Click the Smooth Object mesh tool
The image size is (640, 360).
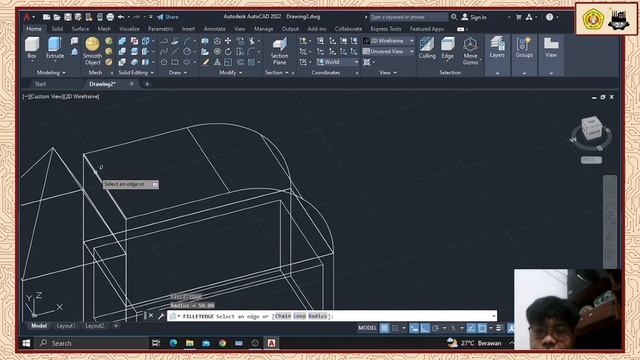pos(92,51)
